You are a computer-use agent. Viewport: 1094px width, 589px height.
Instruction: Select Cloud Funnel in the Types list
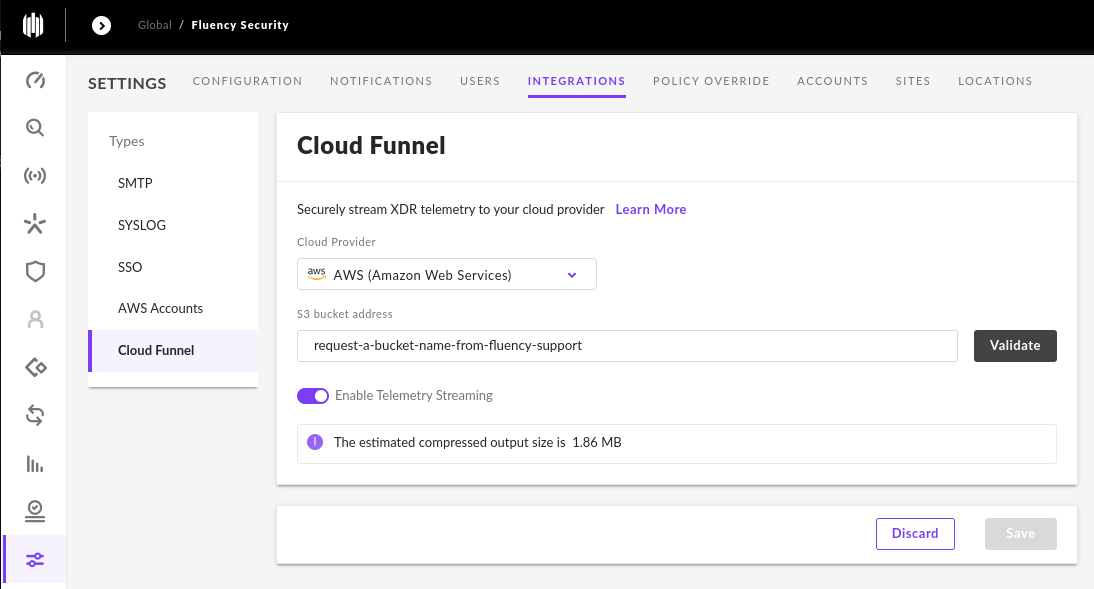(x=173, y=350)
